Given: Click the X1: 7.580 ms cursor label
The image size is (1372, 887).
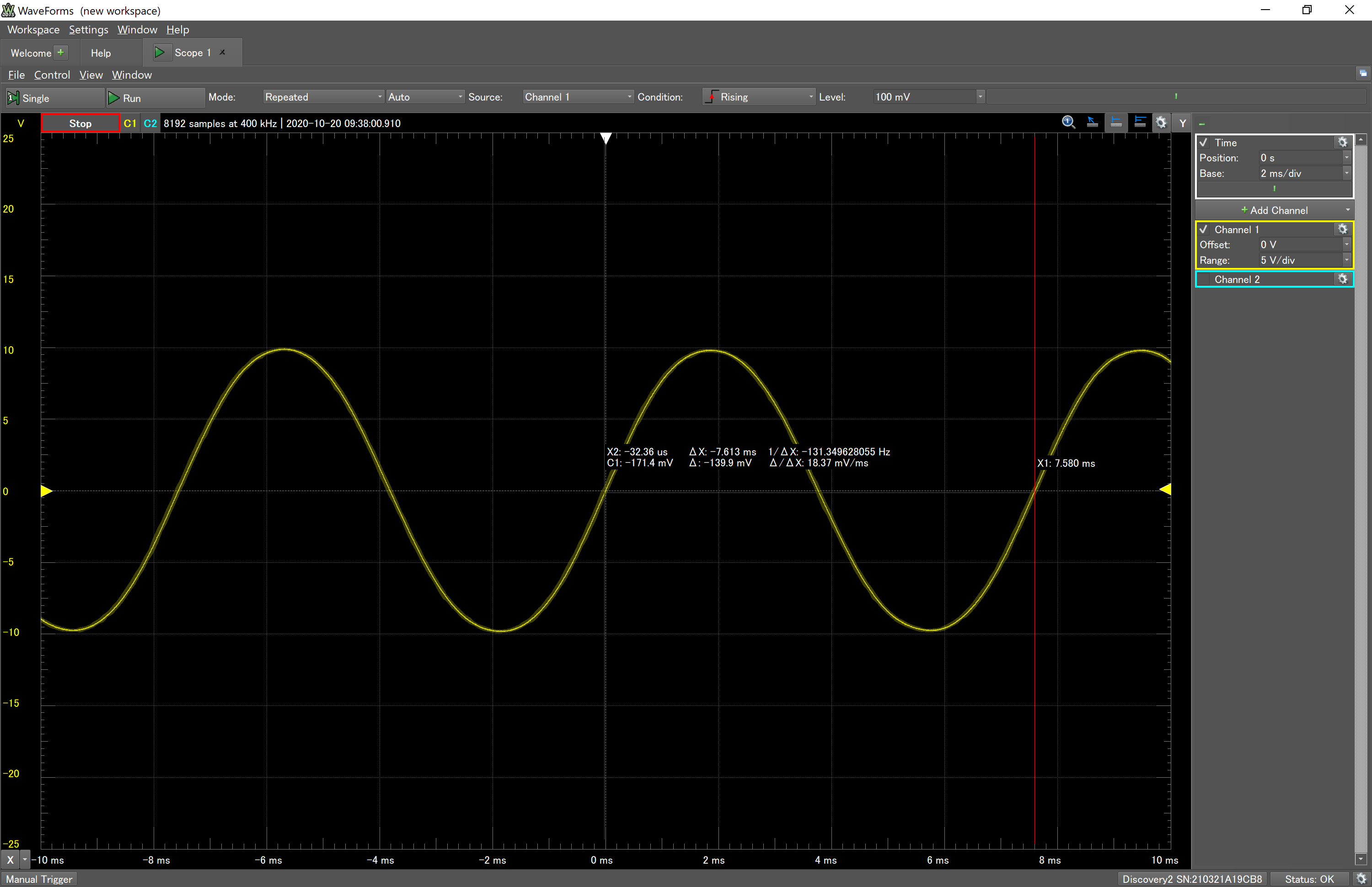Looking at the screenshot, I should (1066, 463).
